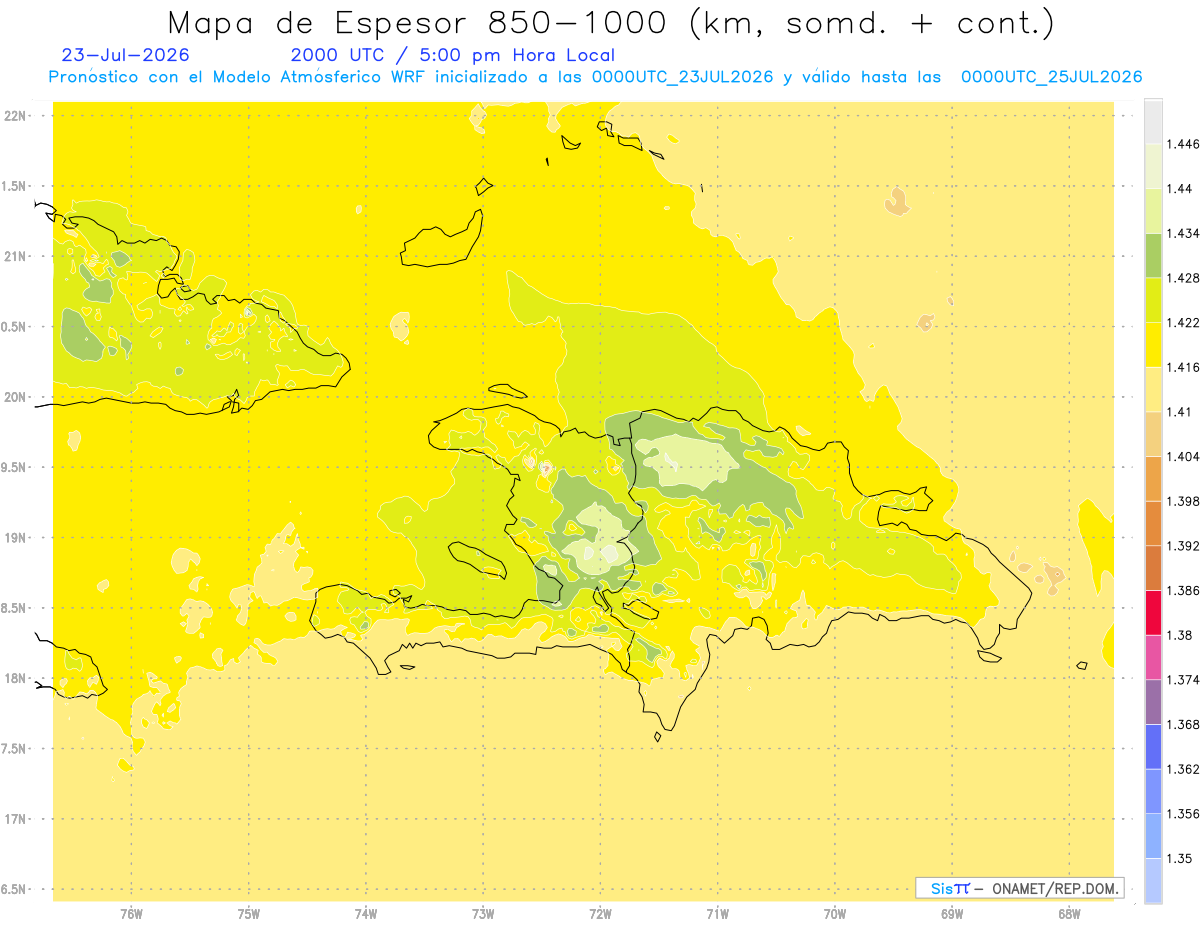Click the longitude axis label '71W'
Image resolution: width=1200 pixels, height=927 pixels.
[717, 913]
